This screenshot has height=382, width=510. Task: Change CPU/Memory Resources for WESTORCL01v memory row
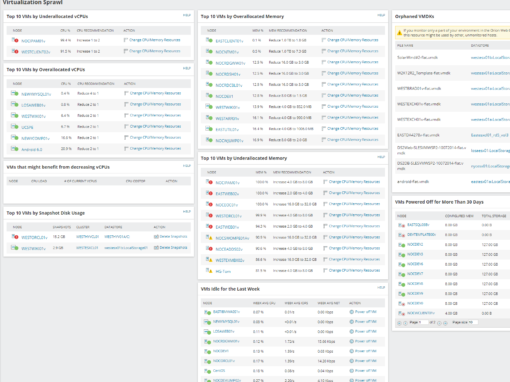coord(355,215)
